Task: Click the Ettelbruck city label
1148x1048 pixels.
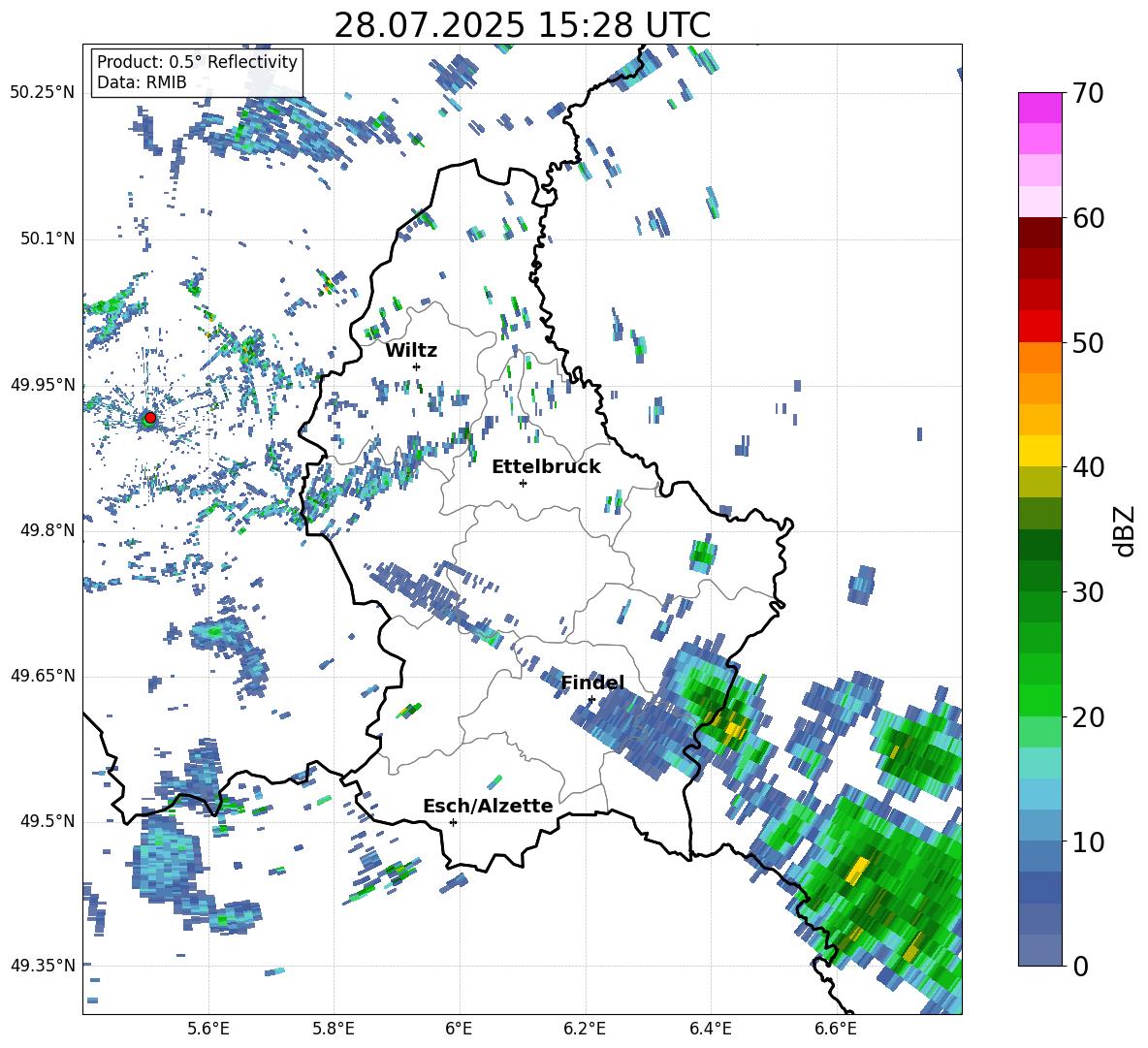Action: (x=546, y=467)
